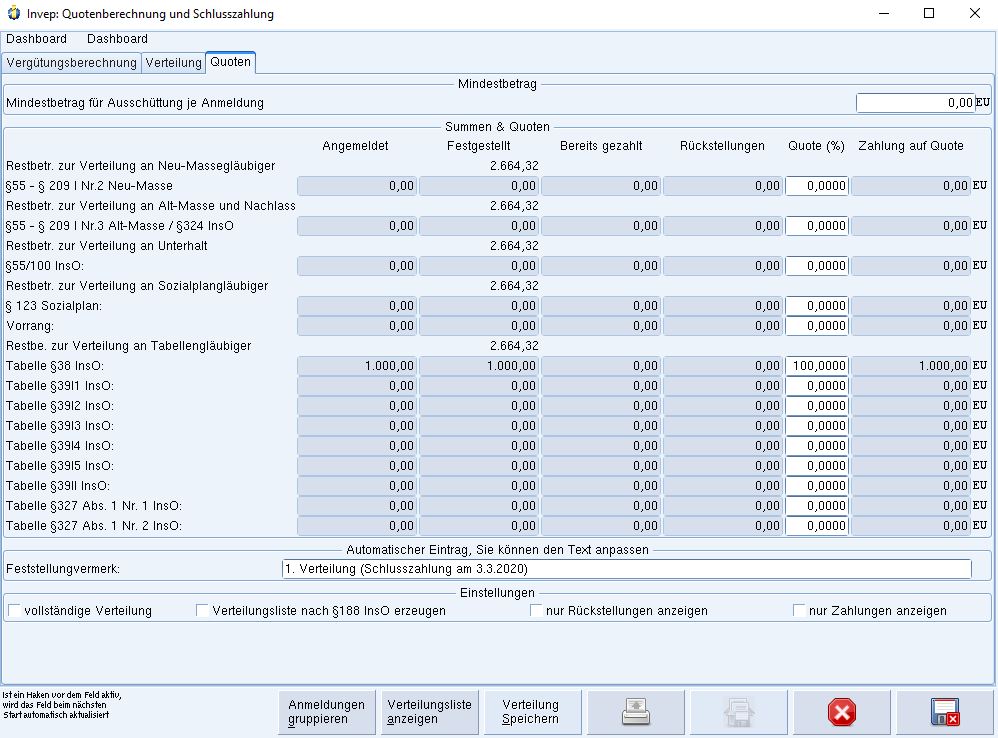Open the Verteilung tab
This screenshot has width=998, height=738.
[x=173, y=63]
